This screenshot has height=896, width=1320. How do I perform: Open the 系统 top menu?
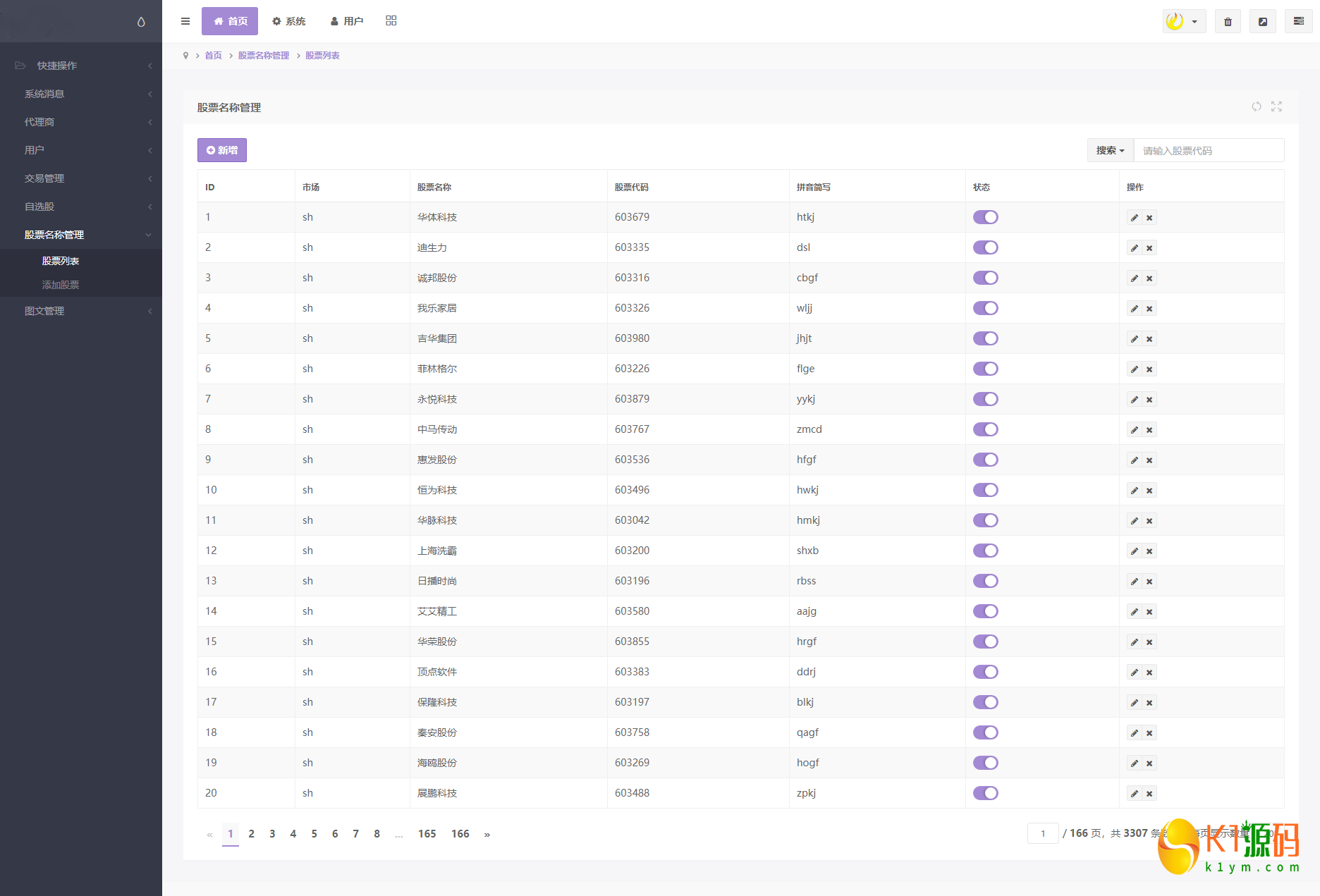(x=289, y=21)
